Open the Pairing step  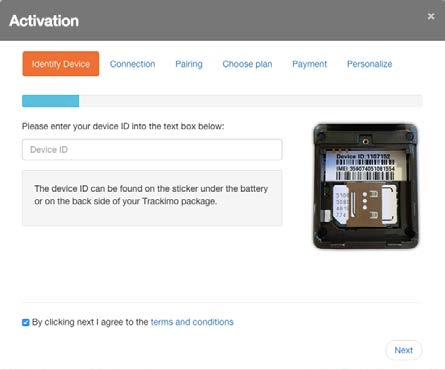(x=189, y=64)
